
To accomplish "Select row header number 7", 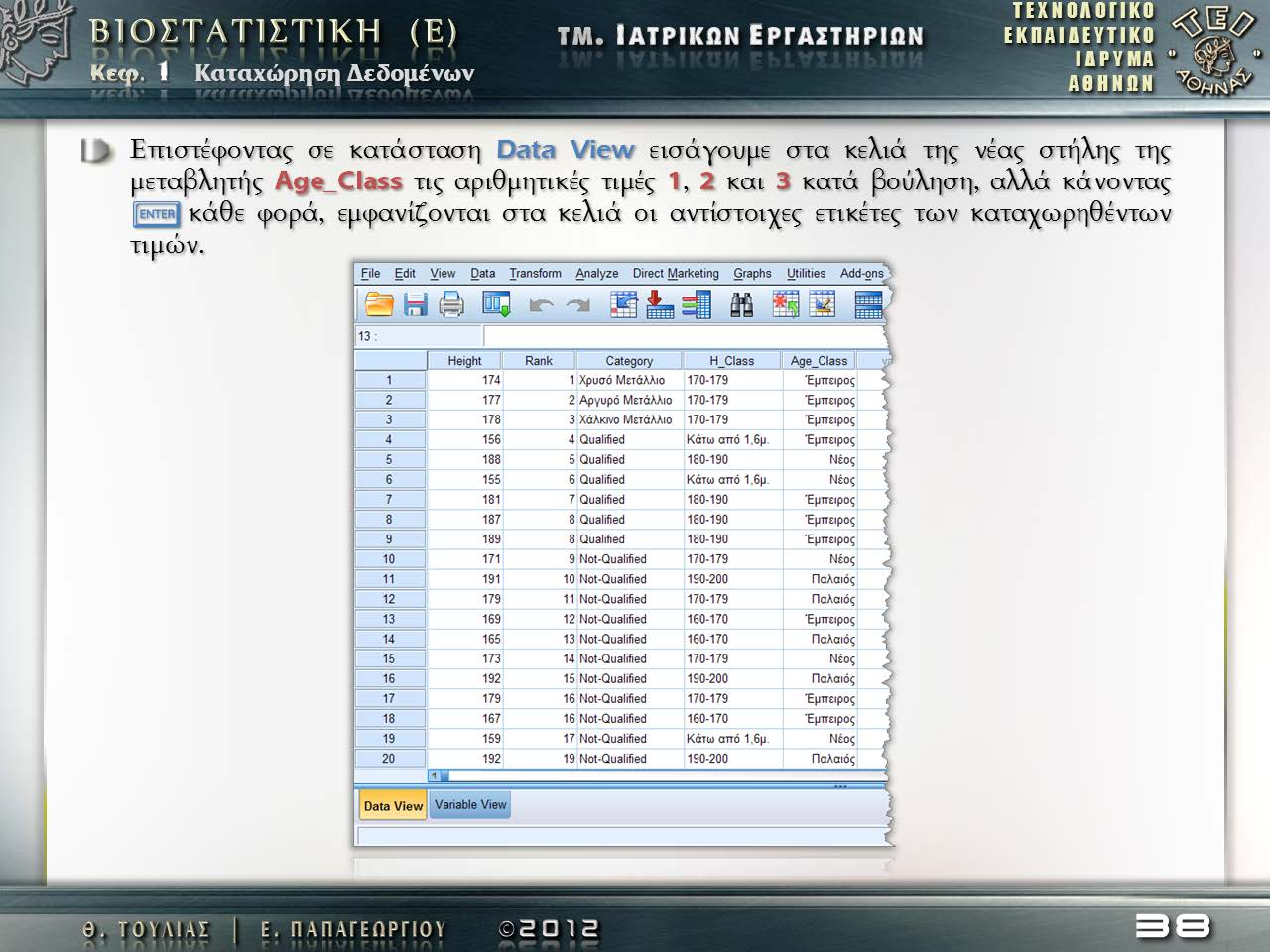I will (x=390, y=500).
